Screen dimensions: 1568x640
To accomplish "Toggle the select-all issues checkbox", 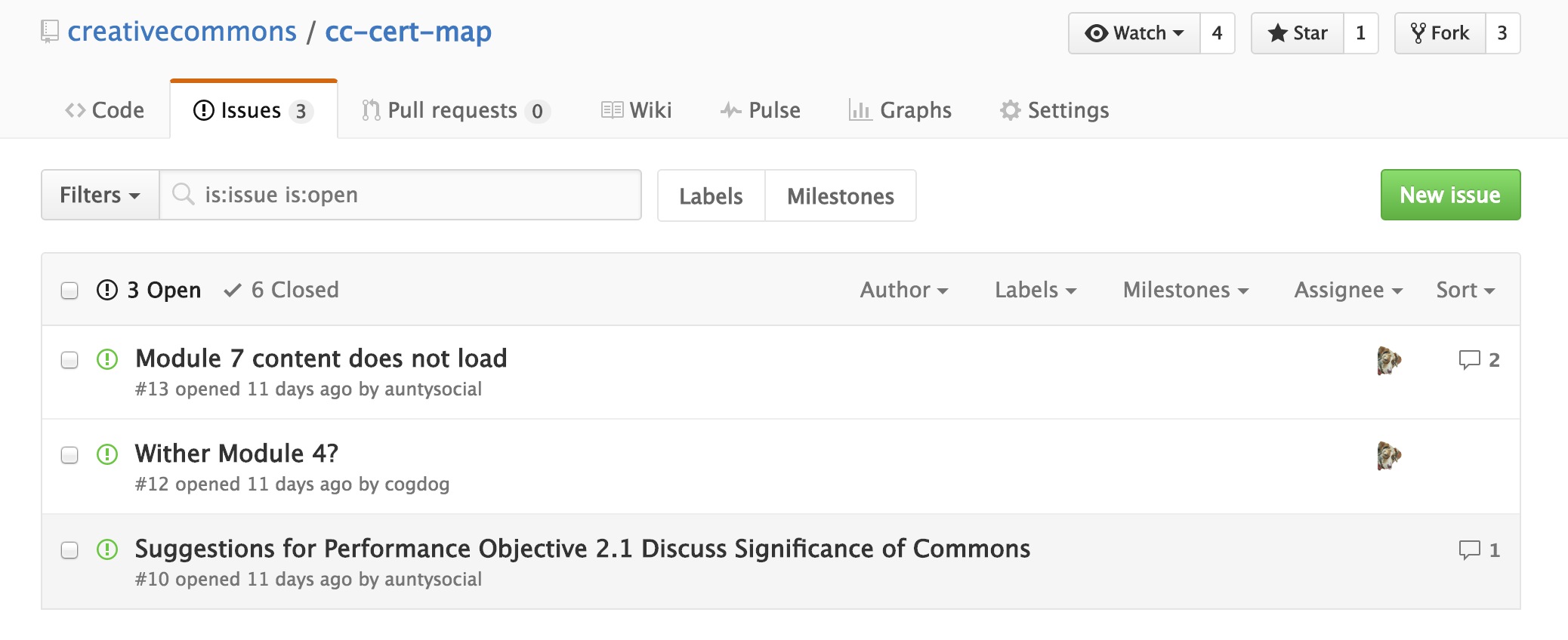I will pyautogui.click(x=69, y=291).
